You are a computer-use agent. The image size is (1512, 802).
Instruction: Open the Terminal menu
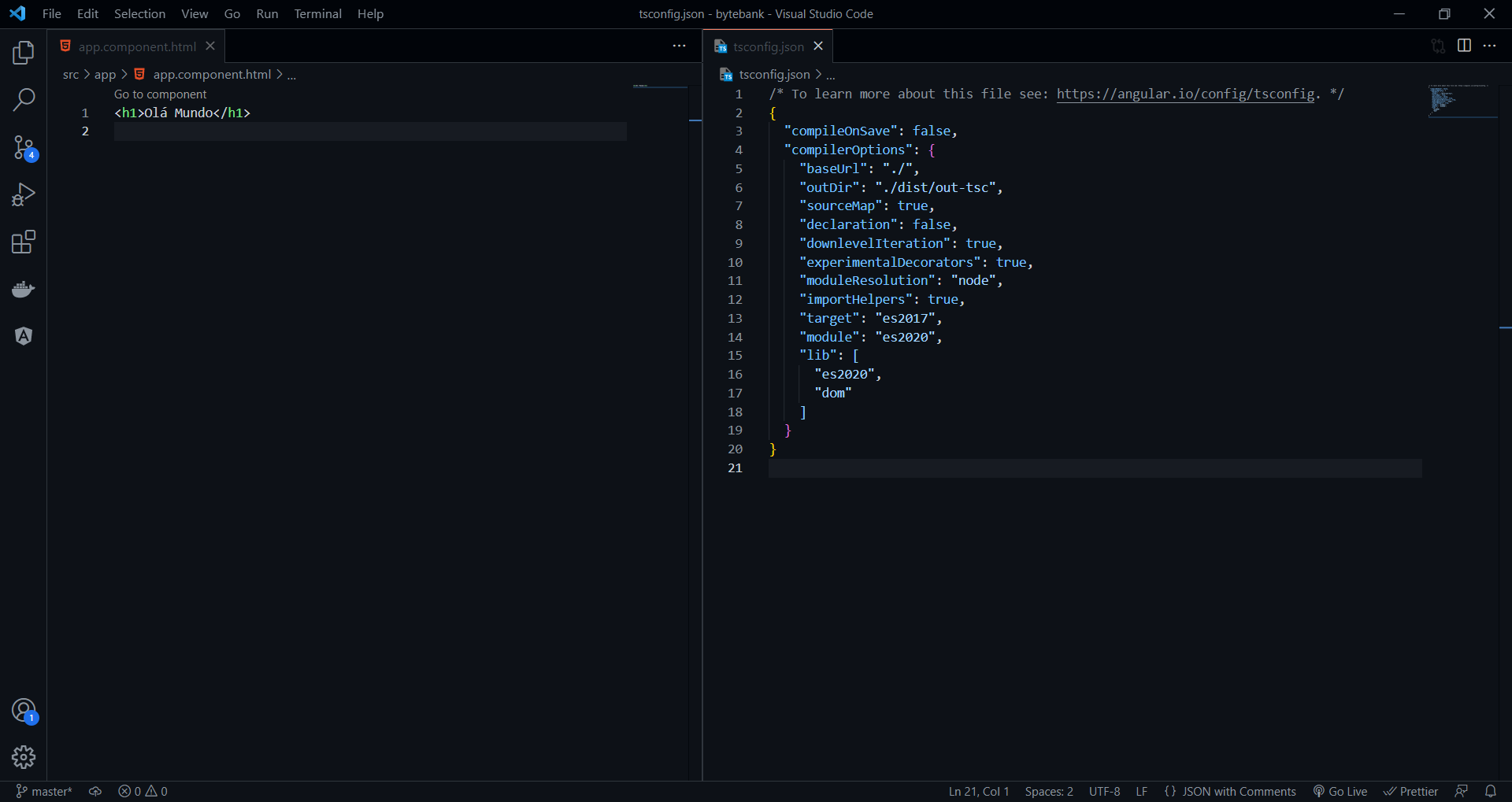click(x=317, y=14)
